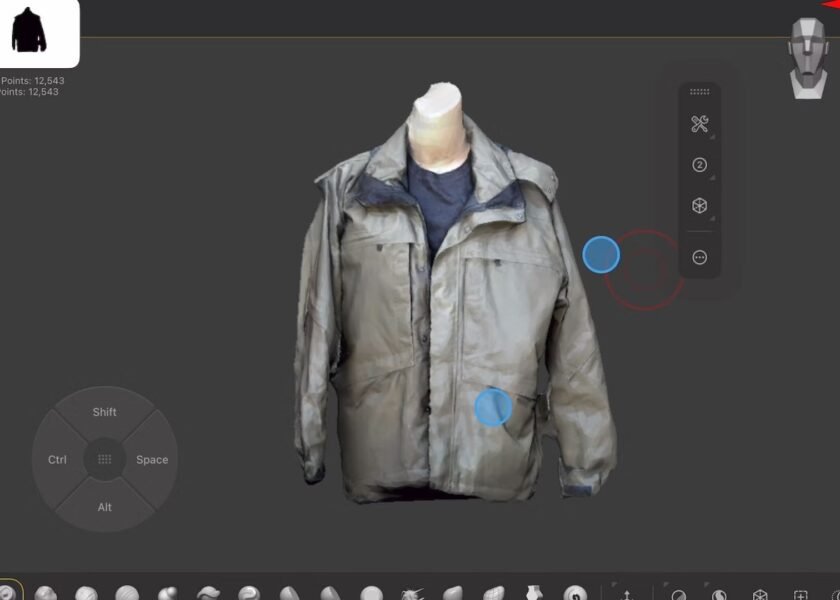
Task: Click the circled number 2 icon
Action: [700, 165]
